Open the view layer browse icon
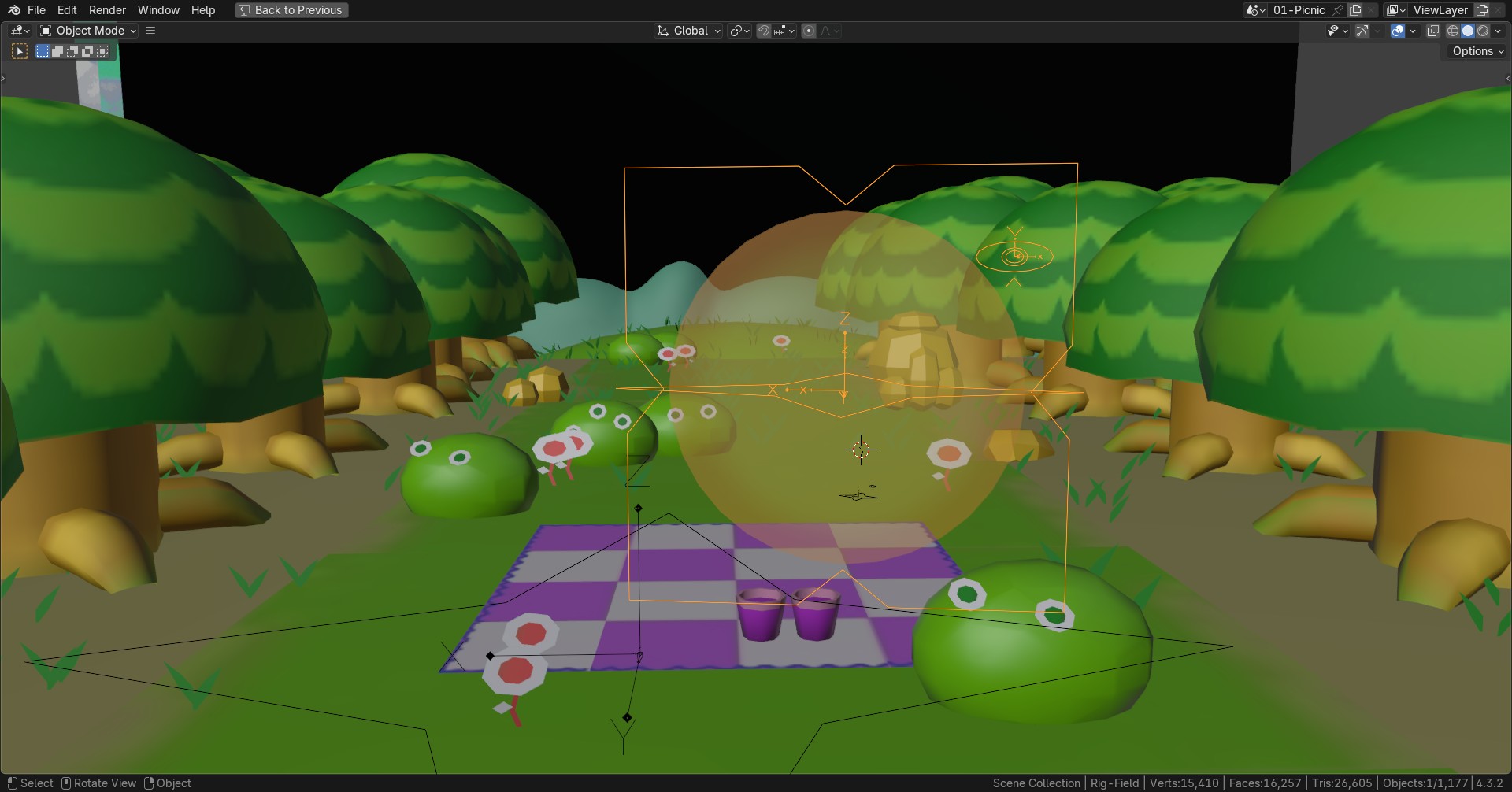This screenshot has width=1512, height=792. 1396,10
